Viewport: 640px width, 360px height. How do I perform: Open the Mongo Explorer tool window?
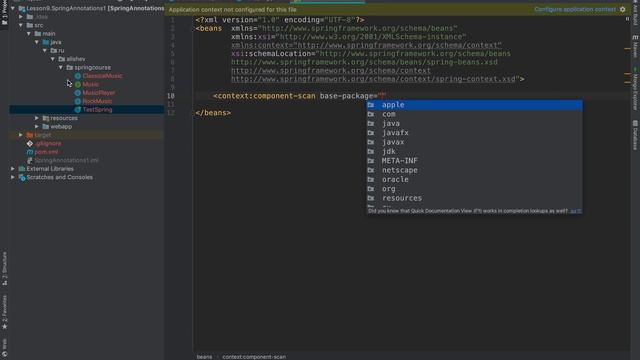click(x=635, y=89)
